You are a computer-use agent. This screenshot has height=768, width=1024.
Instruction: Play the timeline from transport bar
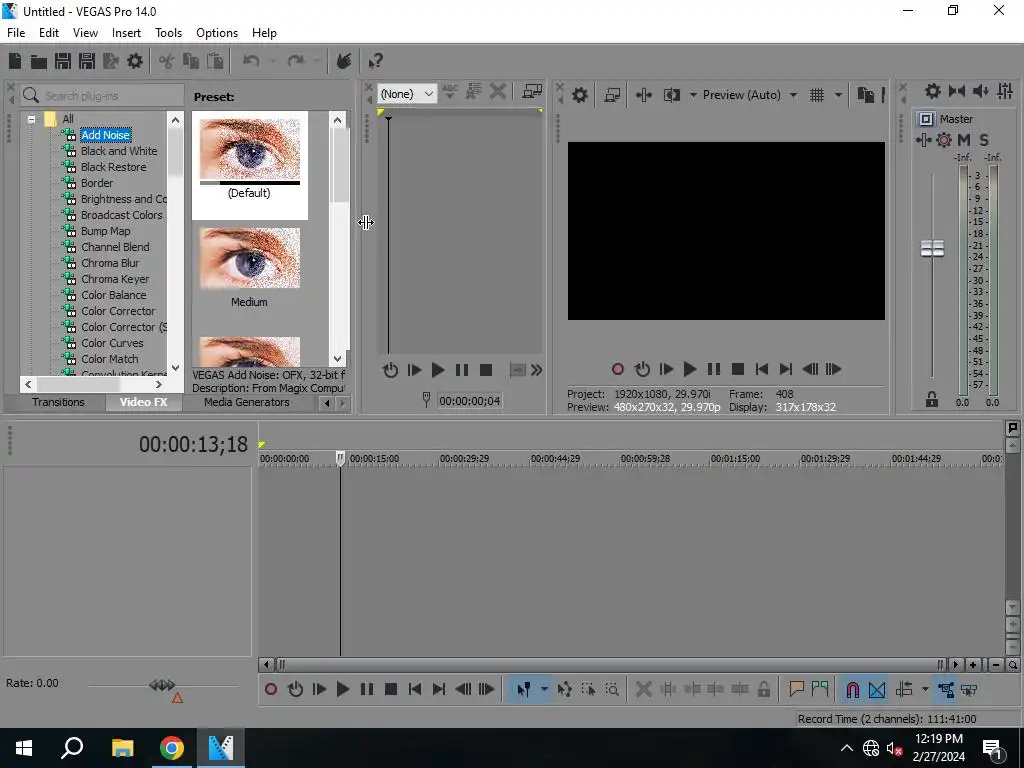click(342, 689)
